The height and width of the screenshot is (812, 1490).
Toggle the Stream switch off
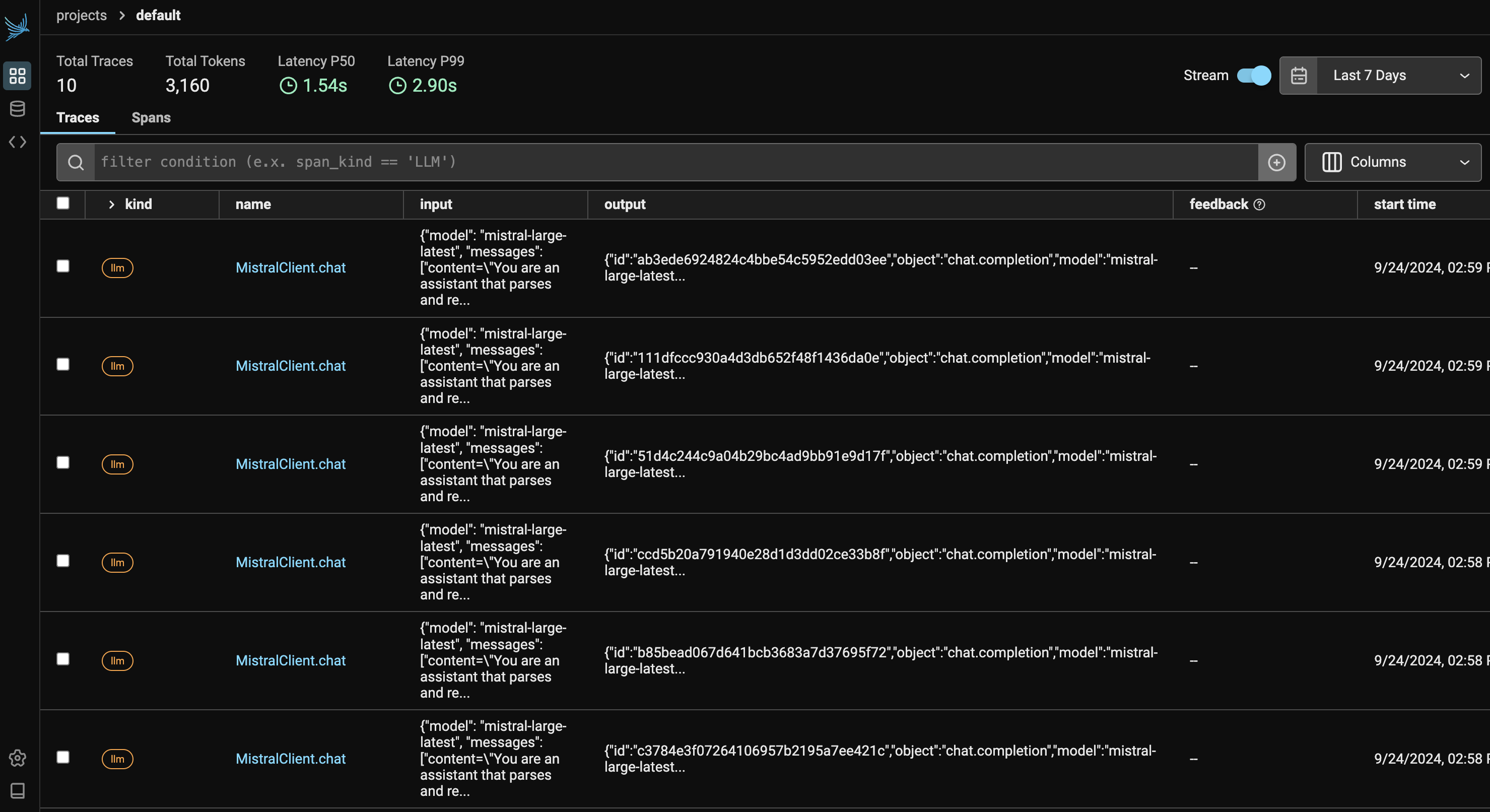(x=1253, y=76)
